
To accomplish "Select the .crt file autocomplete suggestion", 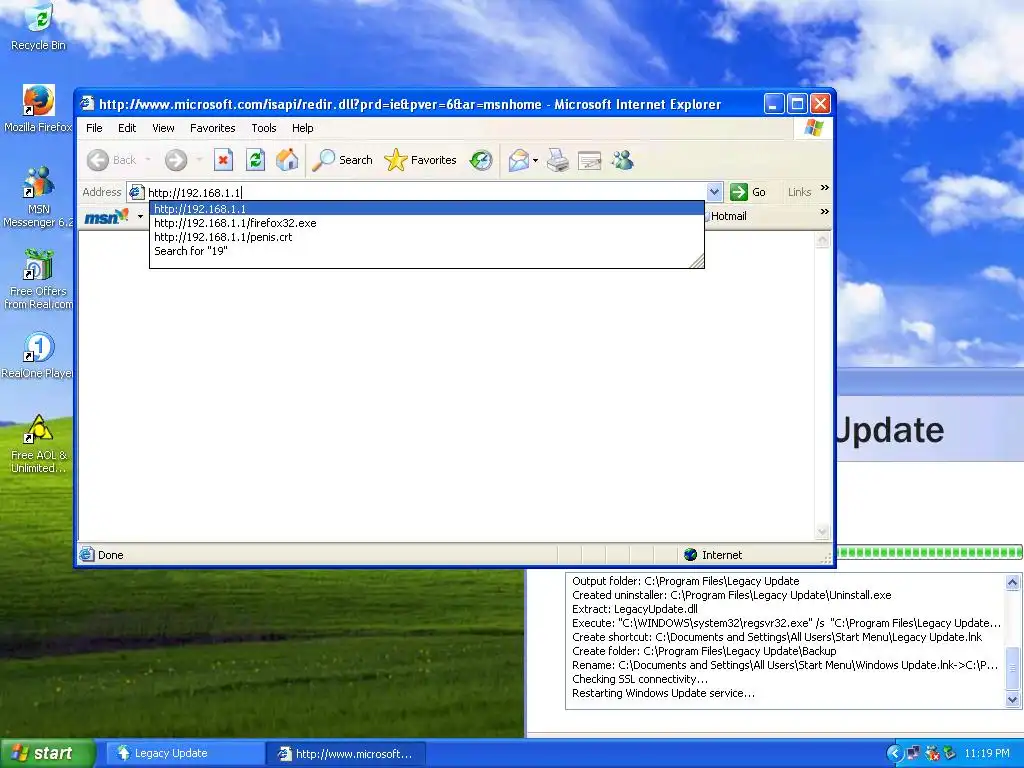I will [427, 237].
